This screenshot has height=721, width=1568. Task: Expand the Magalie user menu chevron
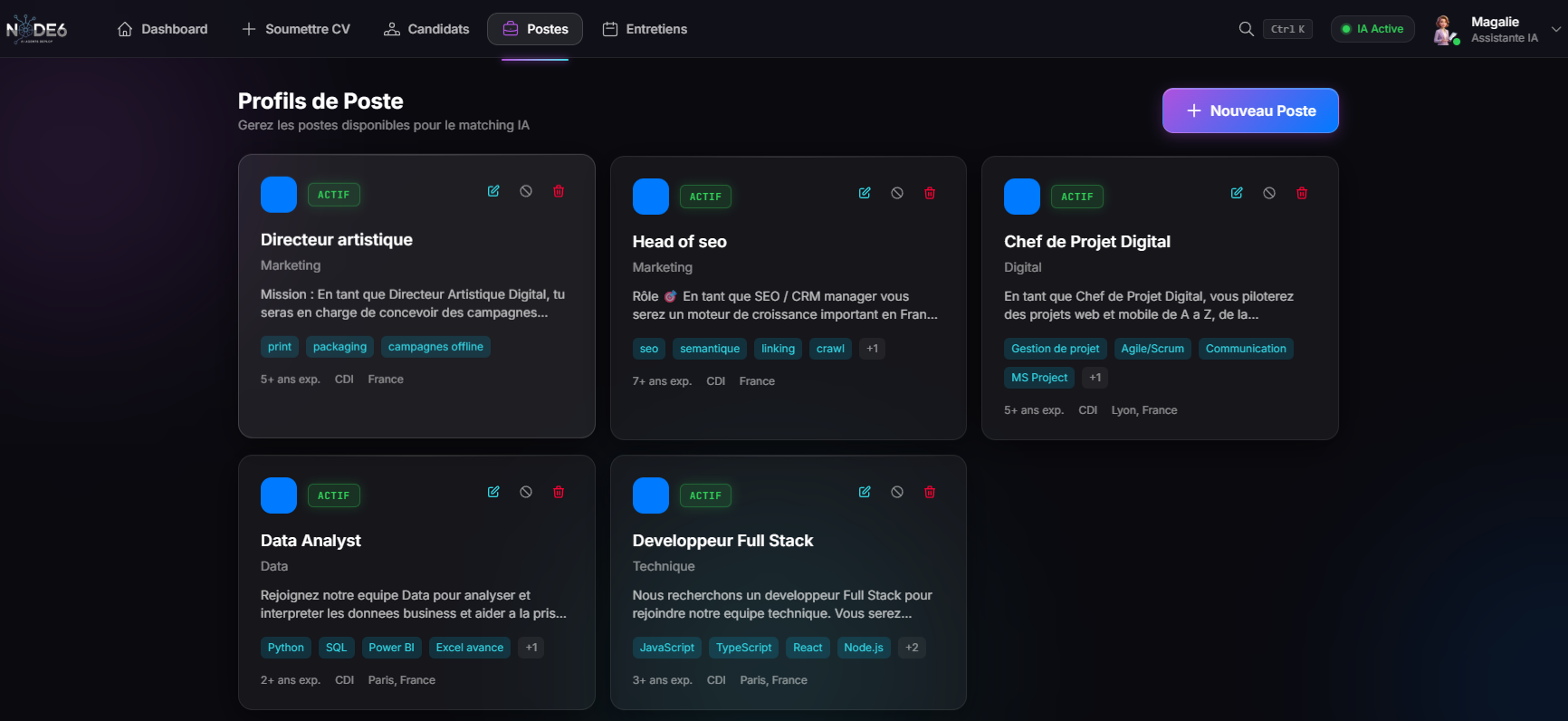pyautogui.click(x=1556, y=29)
